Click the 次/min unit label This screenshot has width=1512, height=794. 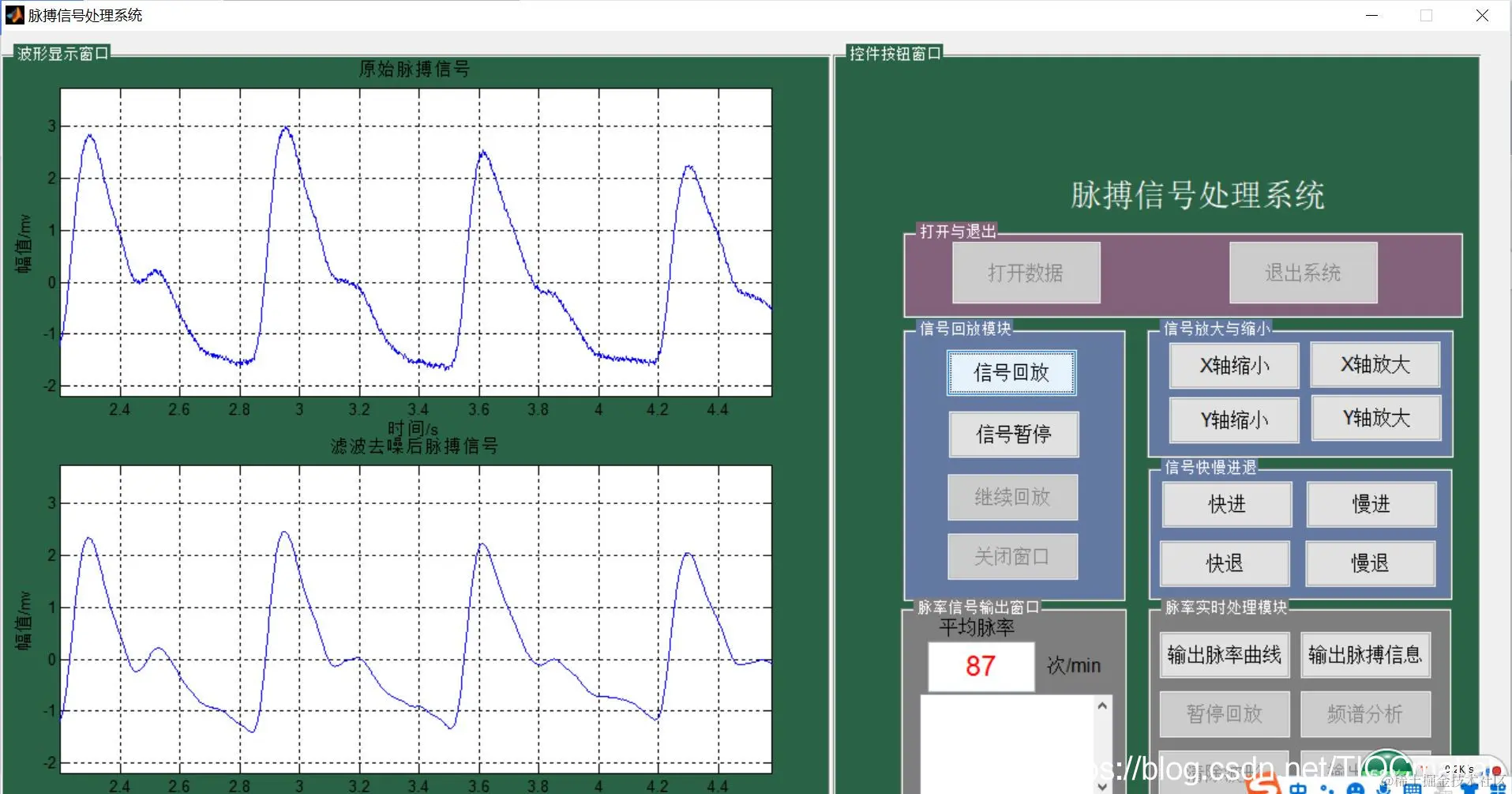point(1074,666)
